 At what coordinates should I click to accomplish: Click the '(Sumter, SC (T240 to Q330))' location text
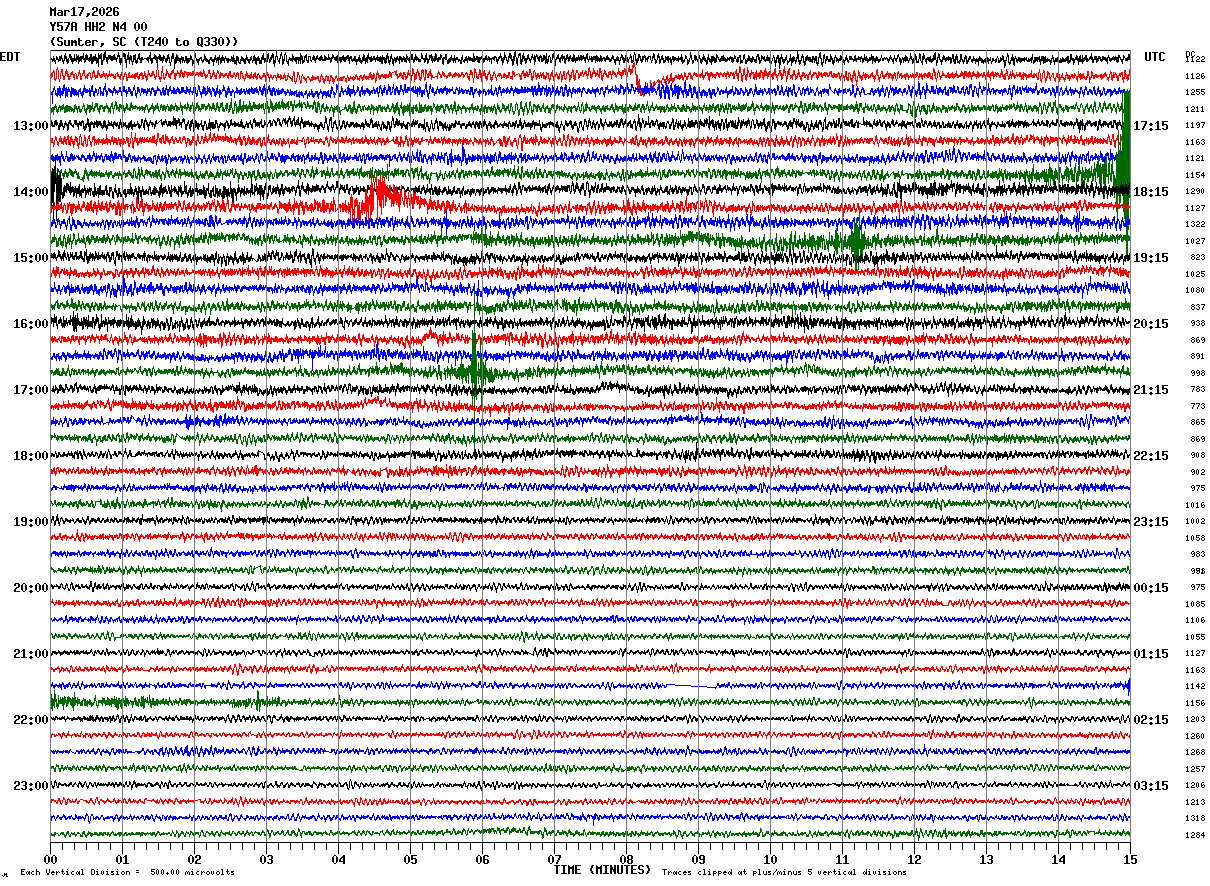[144, 42]
